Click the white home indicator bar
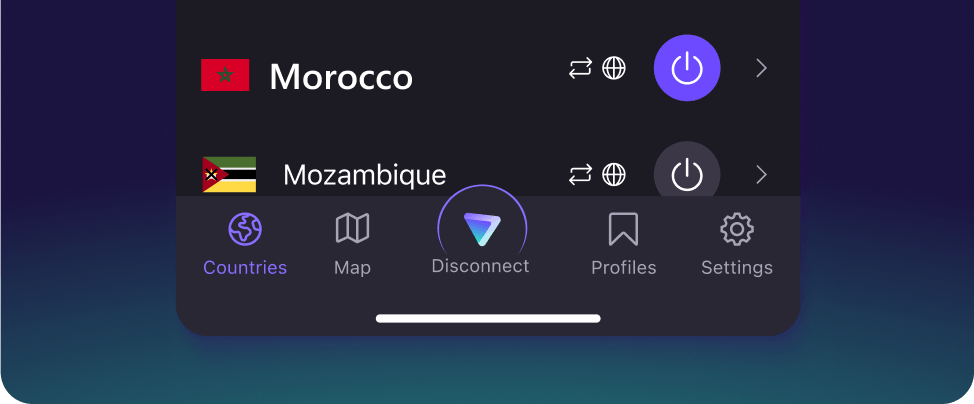 [x=488, y=319]
